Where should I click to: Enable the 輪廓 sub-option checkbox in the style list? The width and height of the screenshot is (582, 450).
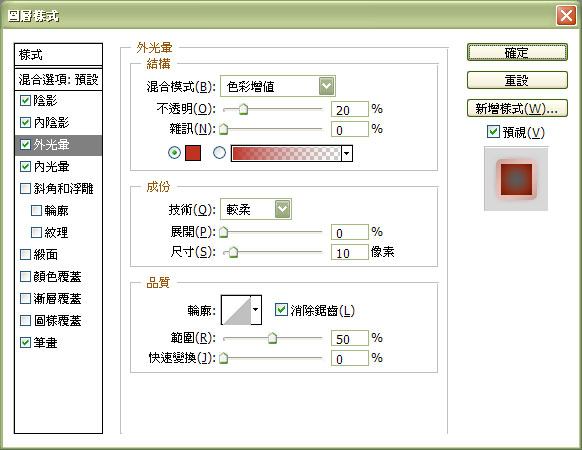(x=36, y=211)
